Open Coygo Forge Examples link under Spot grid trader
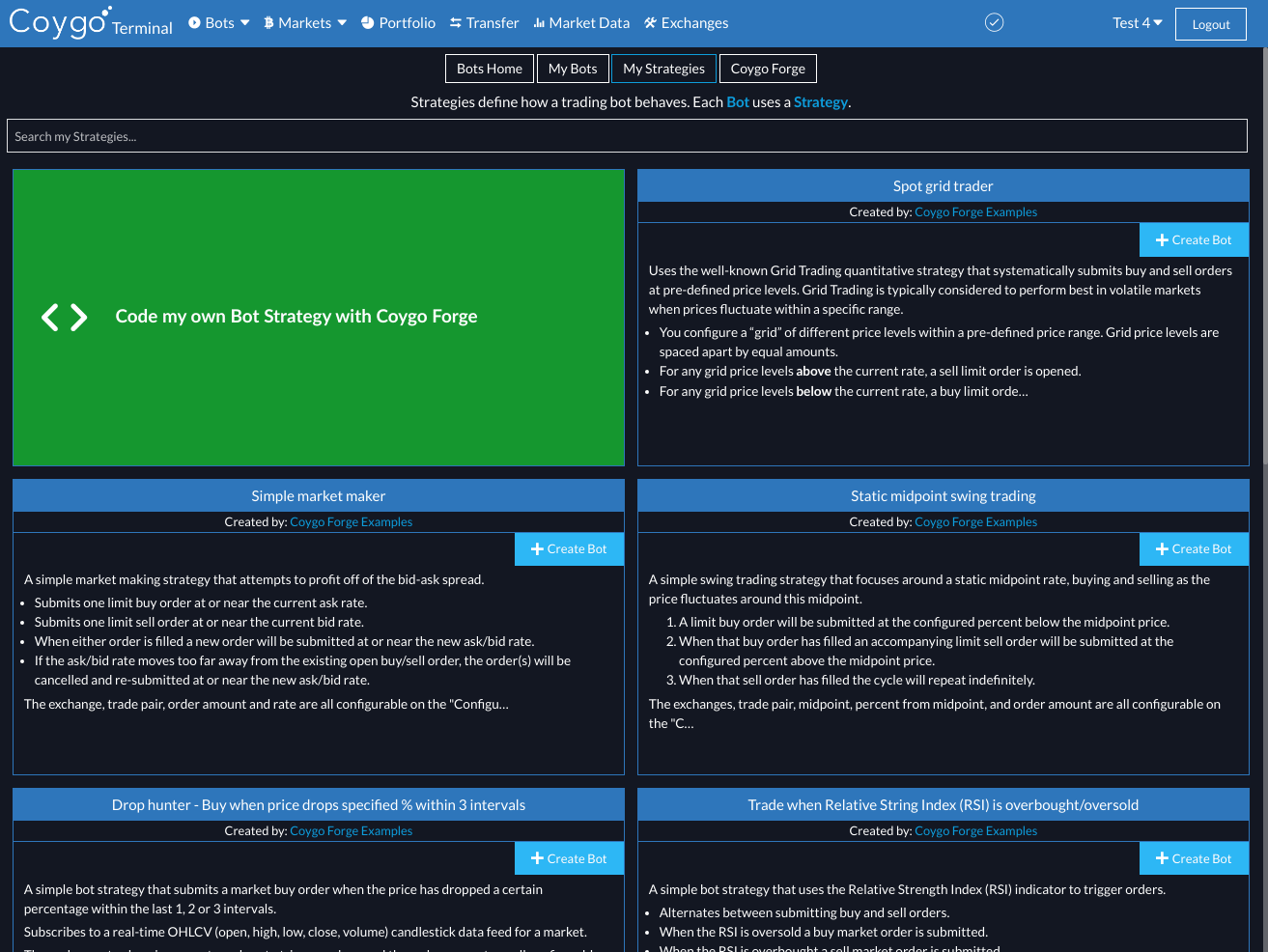The width and height of the screenshot is (1268, 952). 975,211
